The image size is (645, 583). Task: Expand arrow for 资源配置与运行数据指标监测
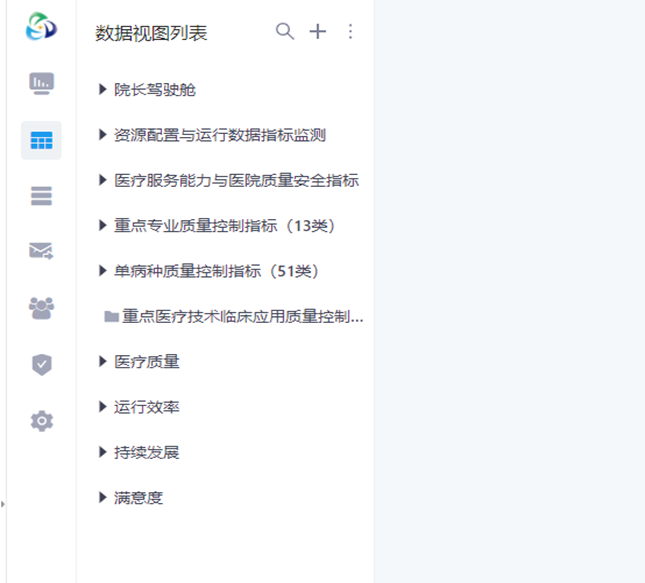[102, 135]
